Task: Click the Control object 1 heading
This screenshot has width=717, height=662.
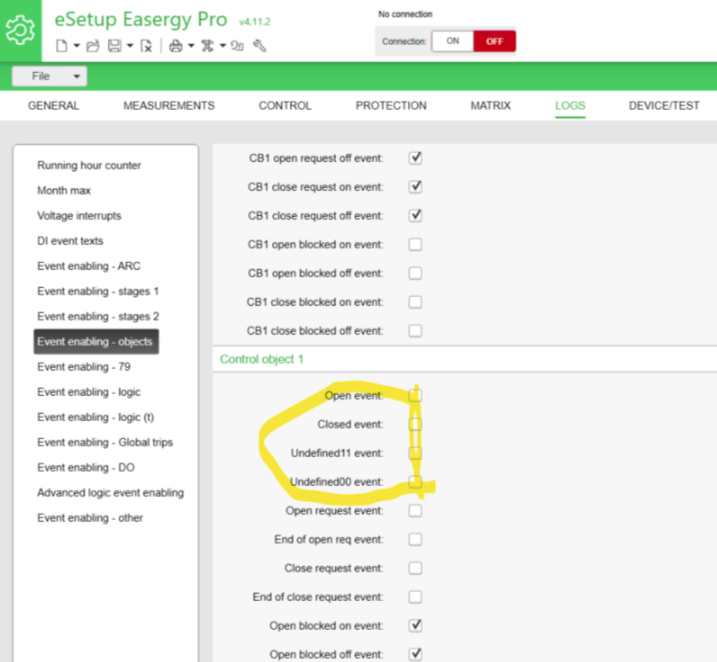Action: (262, 359)
